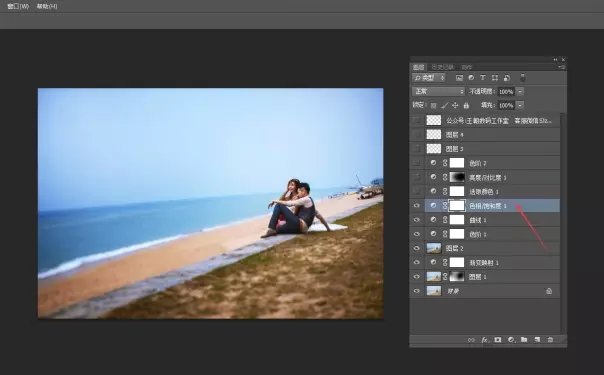
Task: Click the 图层 1 layer mask thumbnail
Action: tap(457, 276)
